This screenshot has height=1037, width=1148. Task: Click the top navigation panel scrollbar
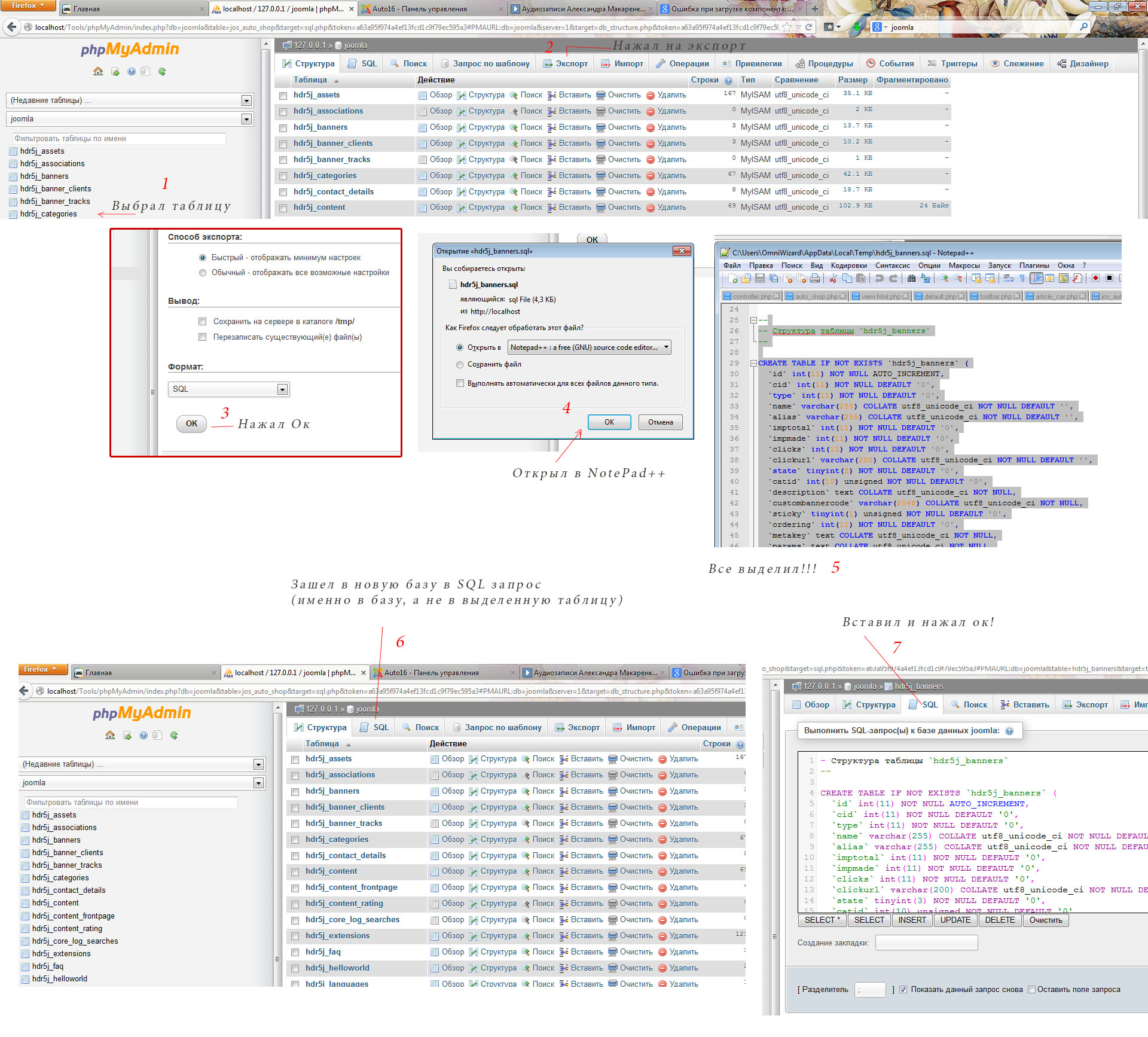pos(266,132)
